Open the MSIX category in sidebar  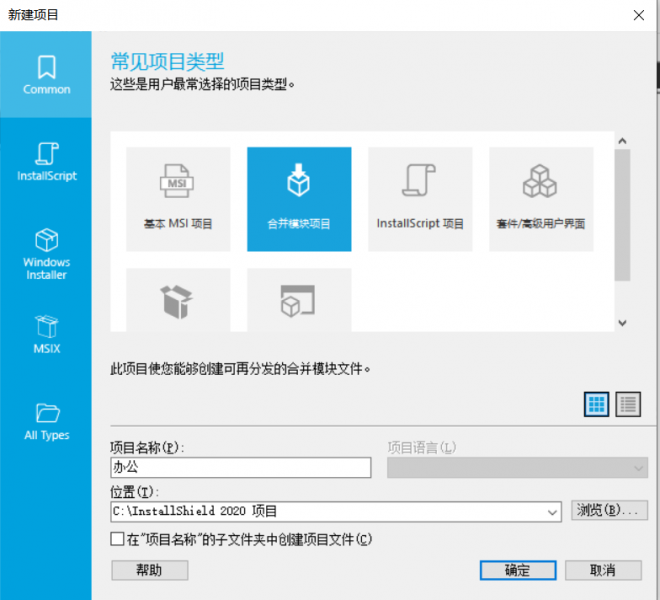point(46,334)
